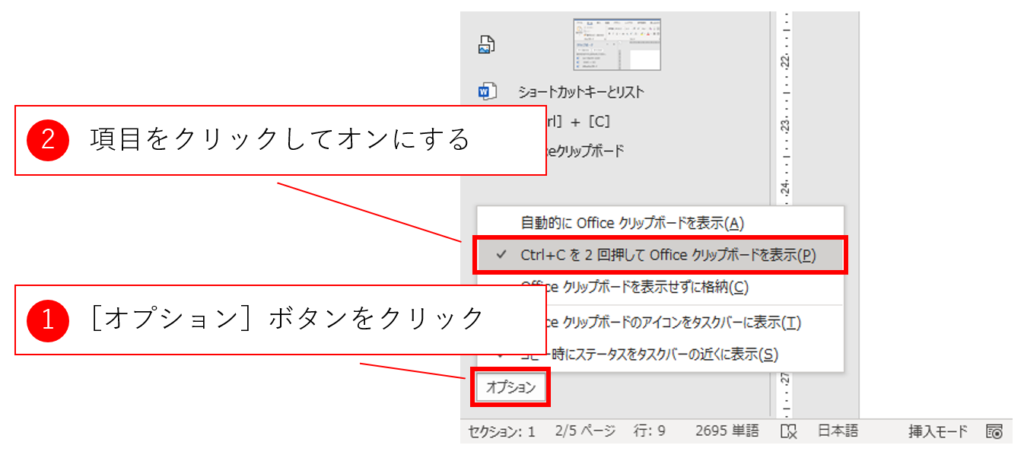Select the screenshot thumbnail in the clipboard

616,44
